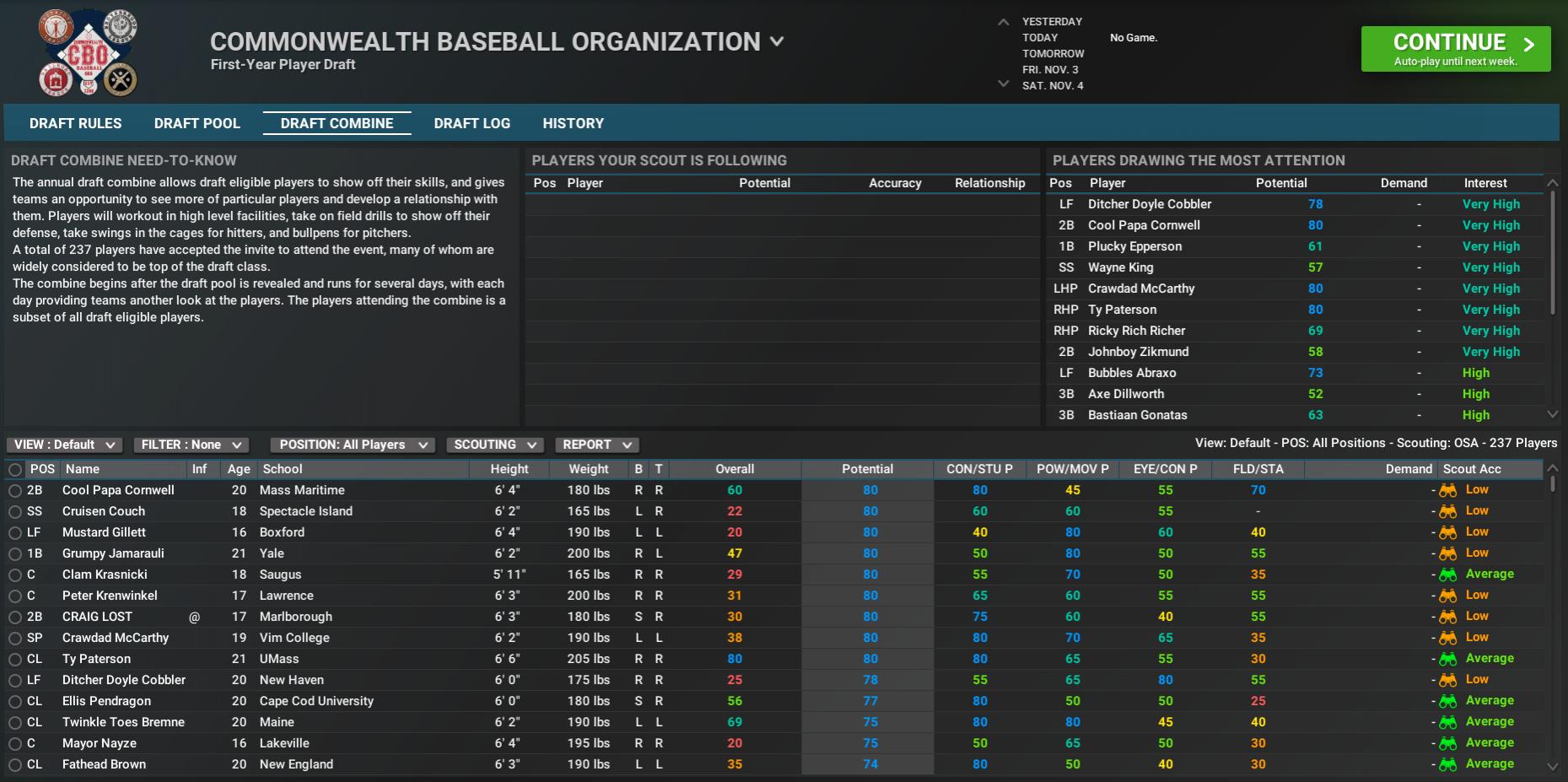This screenshot has height=782, width=1568.
Task: Open the VIEW: Default dropdown
Action: 64,445
